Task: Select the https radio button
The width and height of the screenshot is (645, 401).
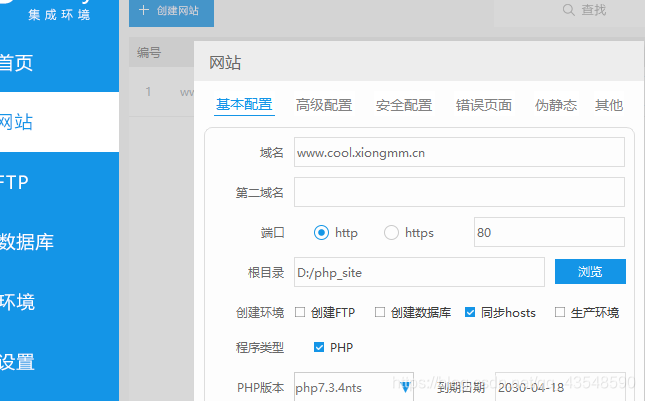Action: tap(391, 232)
